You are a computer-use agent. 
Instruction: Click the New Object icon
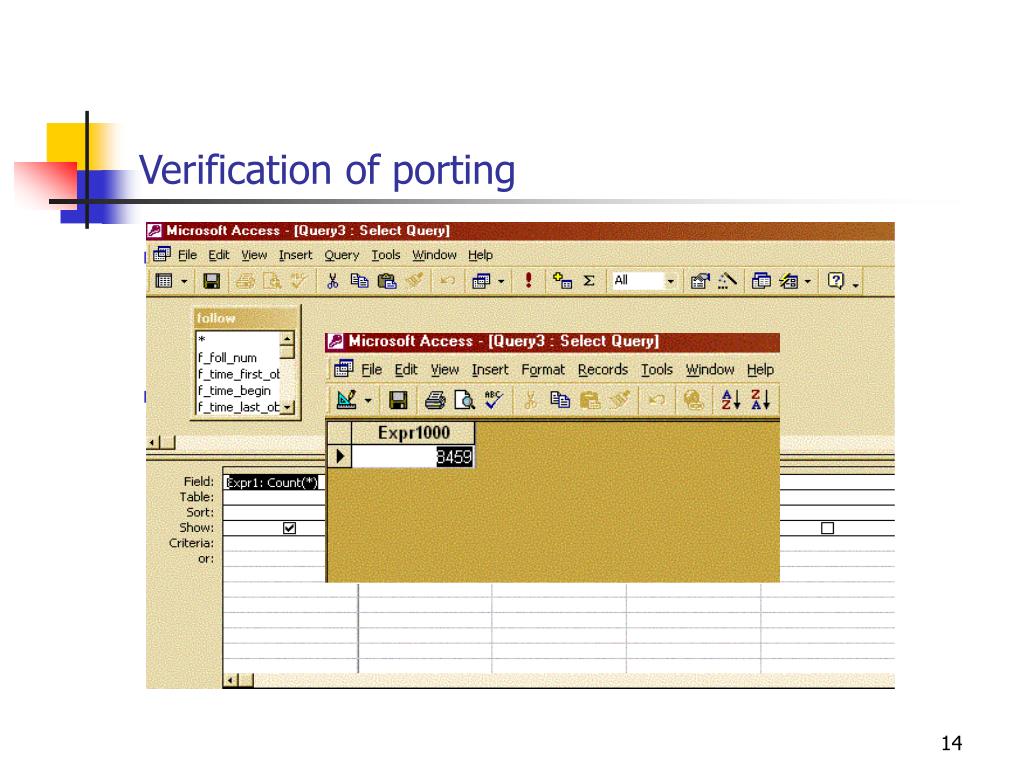pyautogui.click(x=789, y=281)
